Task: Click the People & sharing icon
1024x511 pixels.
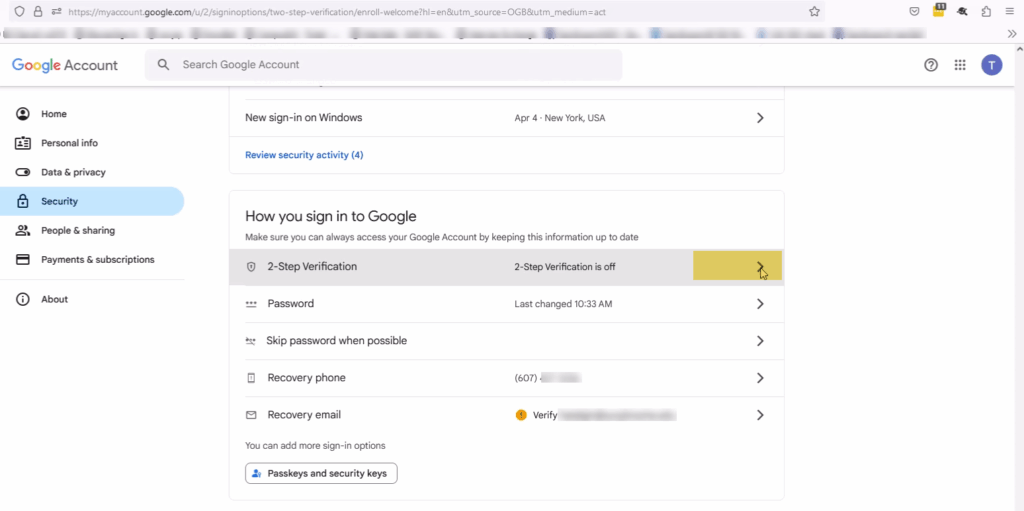Action: [23, 231]
